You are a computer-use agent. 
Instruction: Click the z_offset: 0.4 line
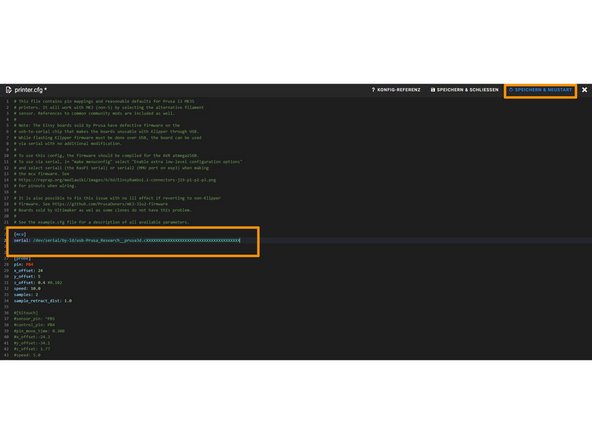coord(38,282)
